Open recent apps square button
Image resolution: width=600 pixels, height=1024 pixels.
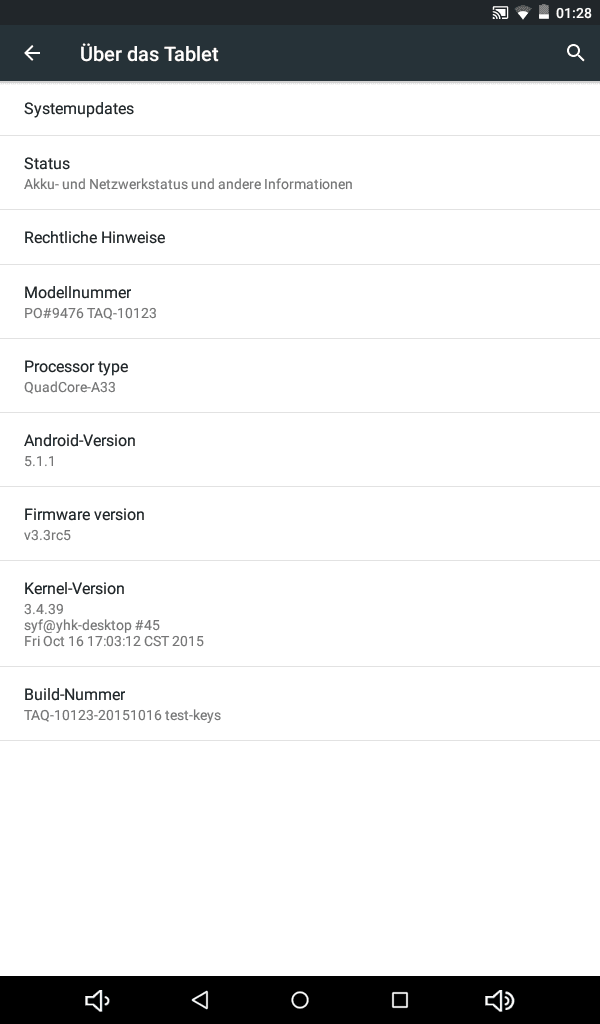[400, 1000]
